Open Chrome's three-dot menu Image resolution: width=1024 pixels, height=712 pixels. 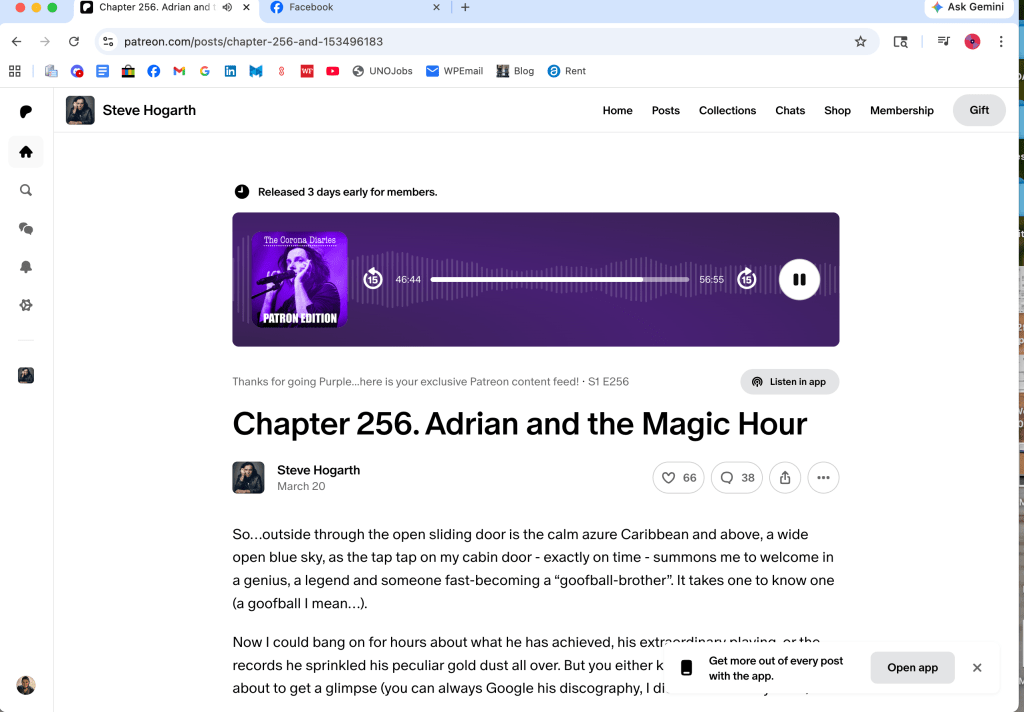(x=1001, y=42)
